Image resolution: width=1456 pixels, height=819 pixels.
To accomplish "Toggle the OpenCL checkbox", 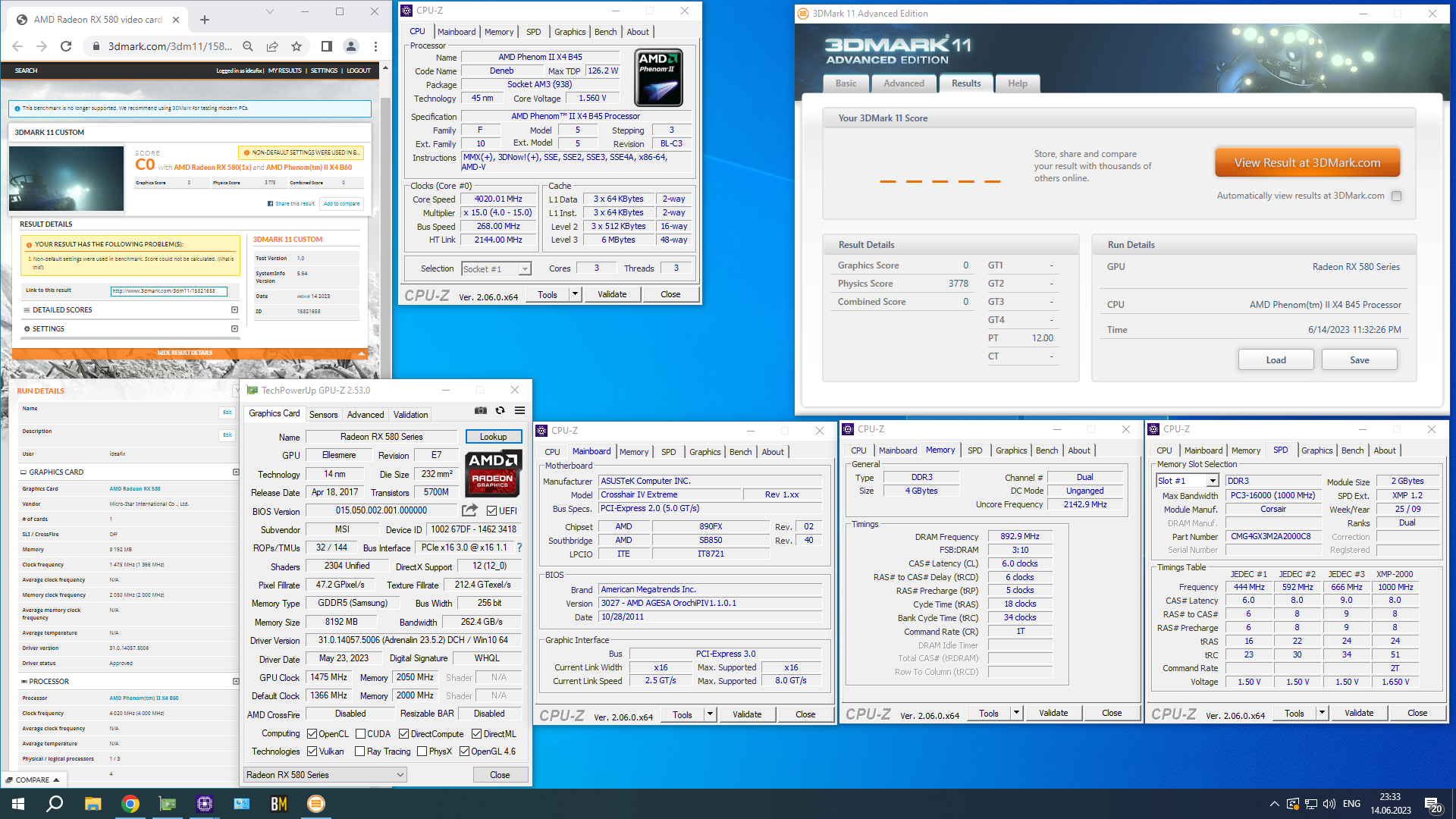I will point(312,734).
